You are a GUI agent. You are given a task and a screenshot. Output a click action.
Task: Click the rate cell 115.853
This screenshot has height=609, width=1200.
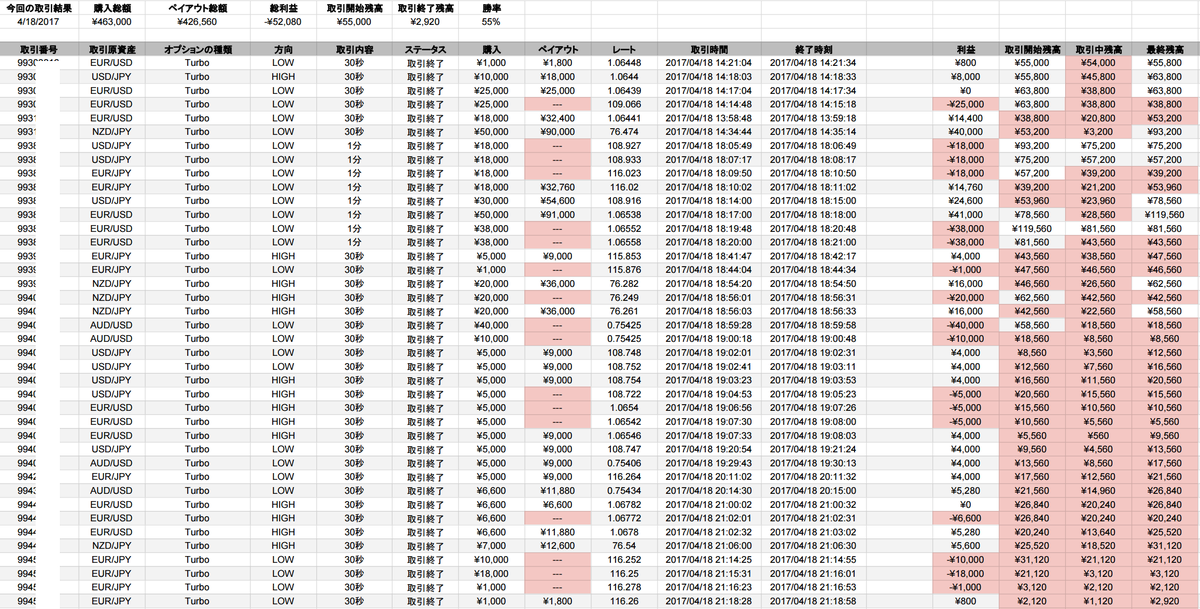(x=624, y=256)
